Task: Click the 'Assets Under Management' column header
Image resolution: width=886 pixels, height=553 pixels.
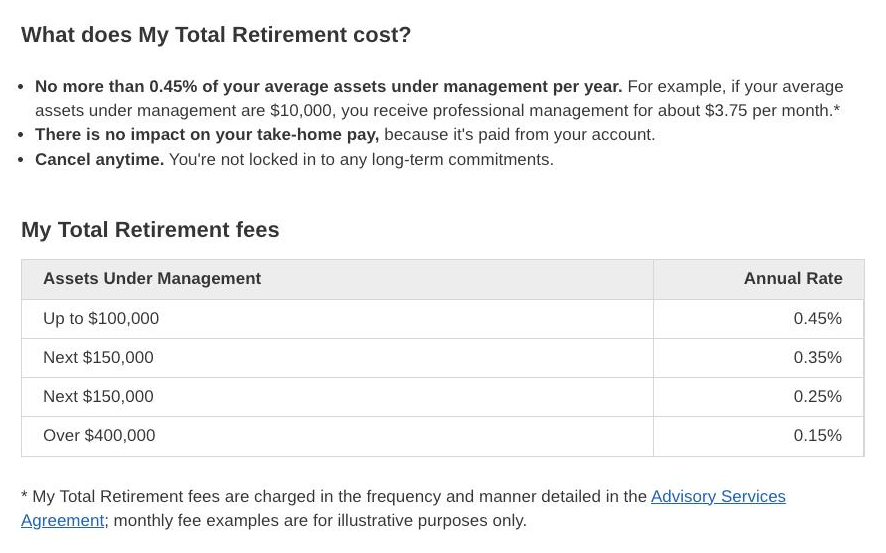Action: [x=152, y=279]
